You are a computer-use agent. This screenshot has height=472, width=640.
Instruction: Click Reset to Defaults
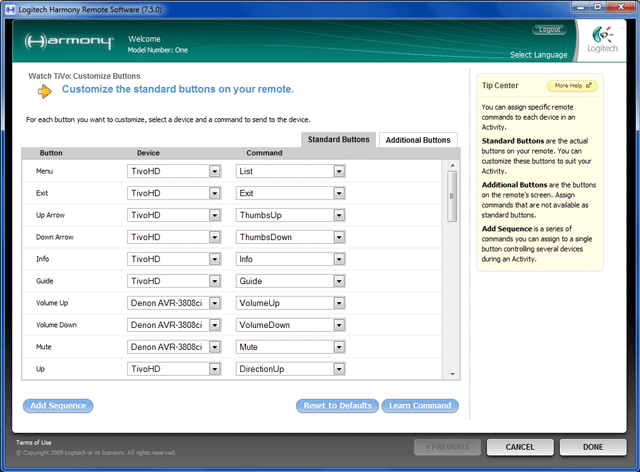pos(338,406)
